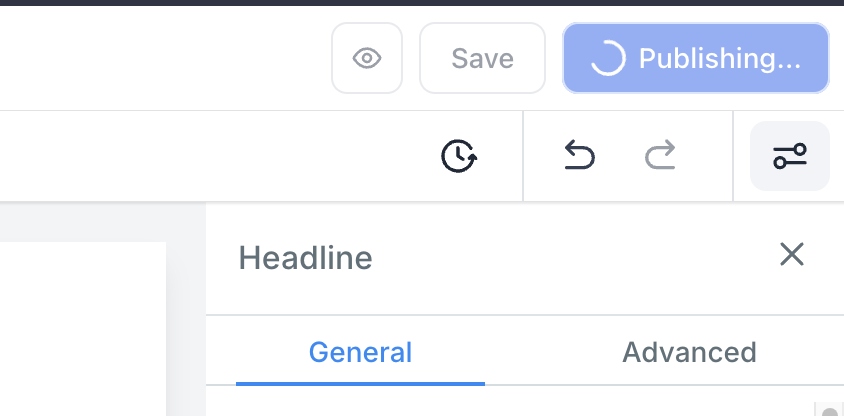This screenshot has height=416, width=844.
Task: Click the white page canvas
Action: pos(80,330)
